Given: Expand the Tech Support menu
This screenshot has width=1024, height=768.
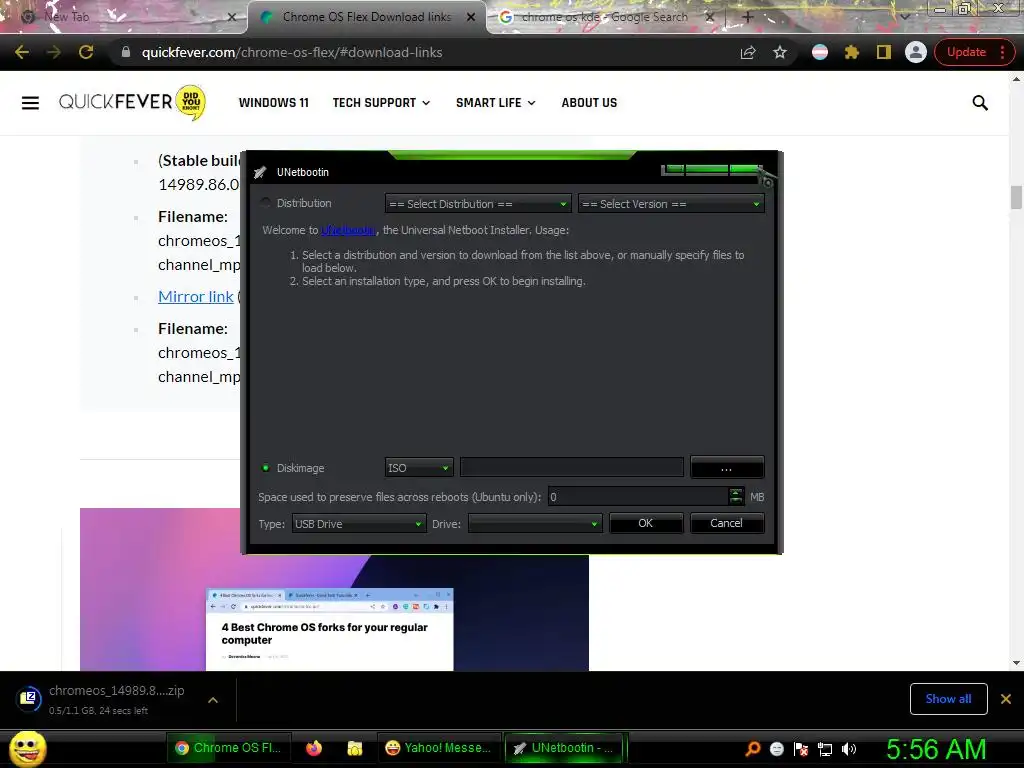Looking at the screenshot, I should [x=381, y=103].
